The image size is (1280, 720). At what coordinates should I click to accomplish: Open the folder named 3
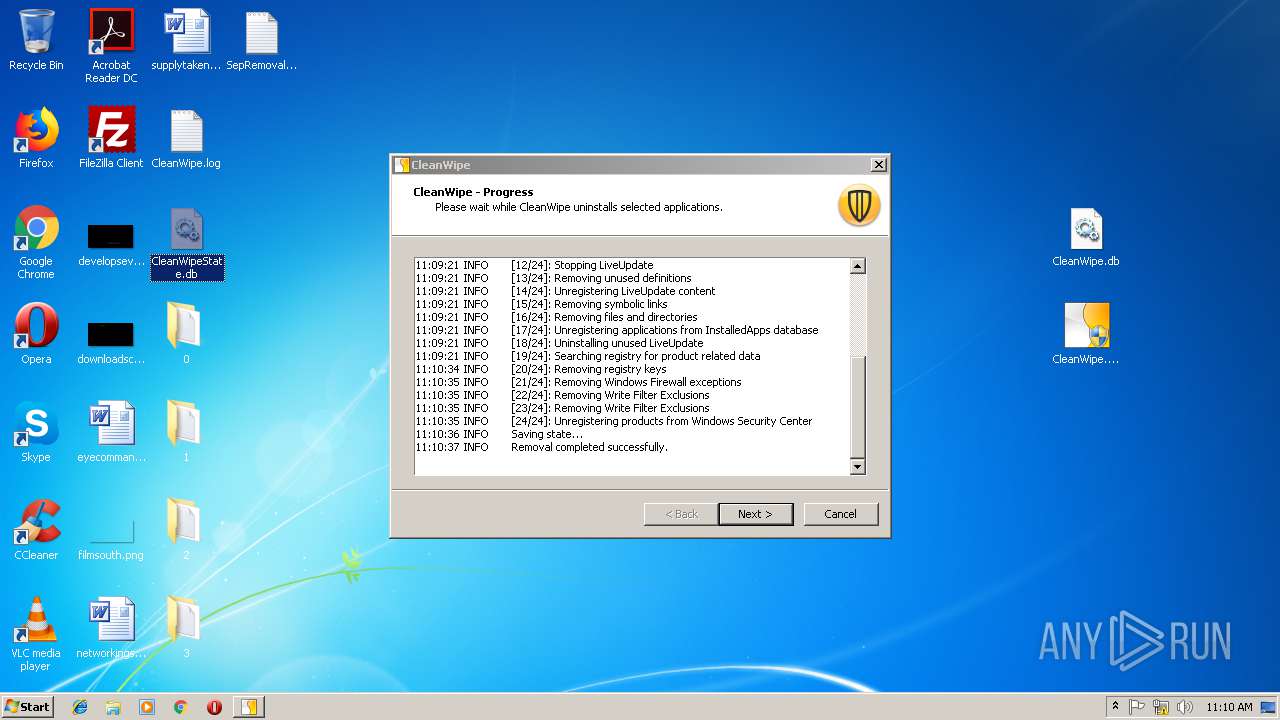click(185, 628)
